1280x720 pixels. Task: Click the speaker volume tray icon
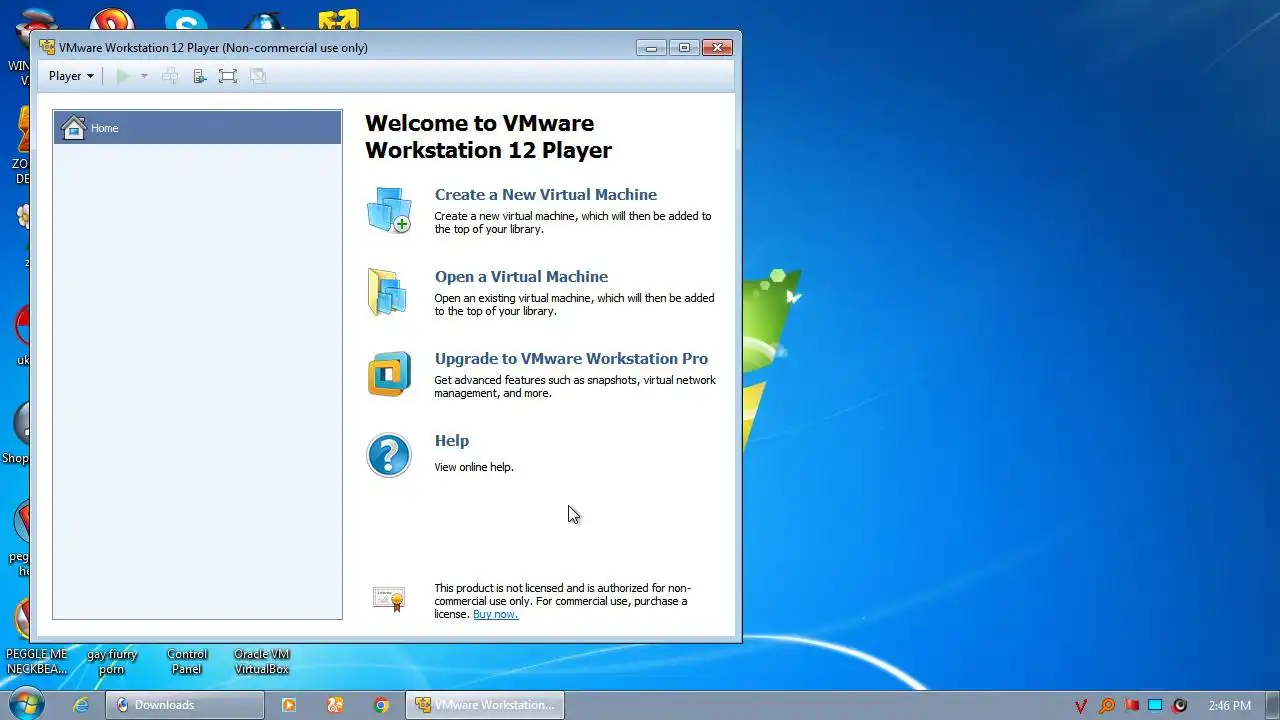point(1180,706)
